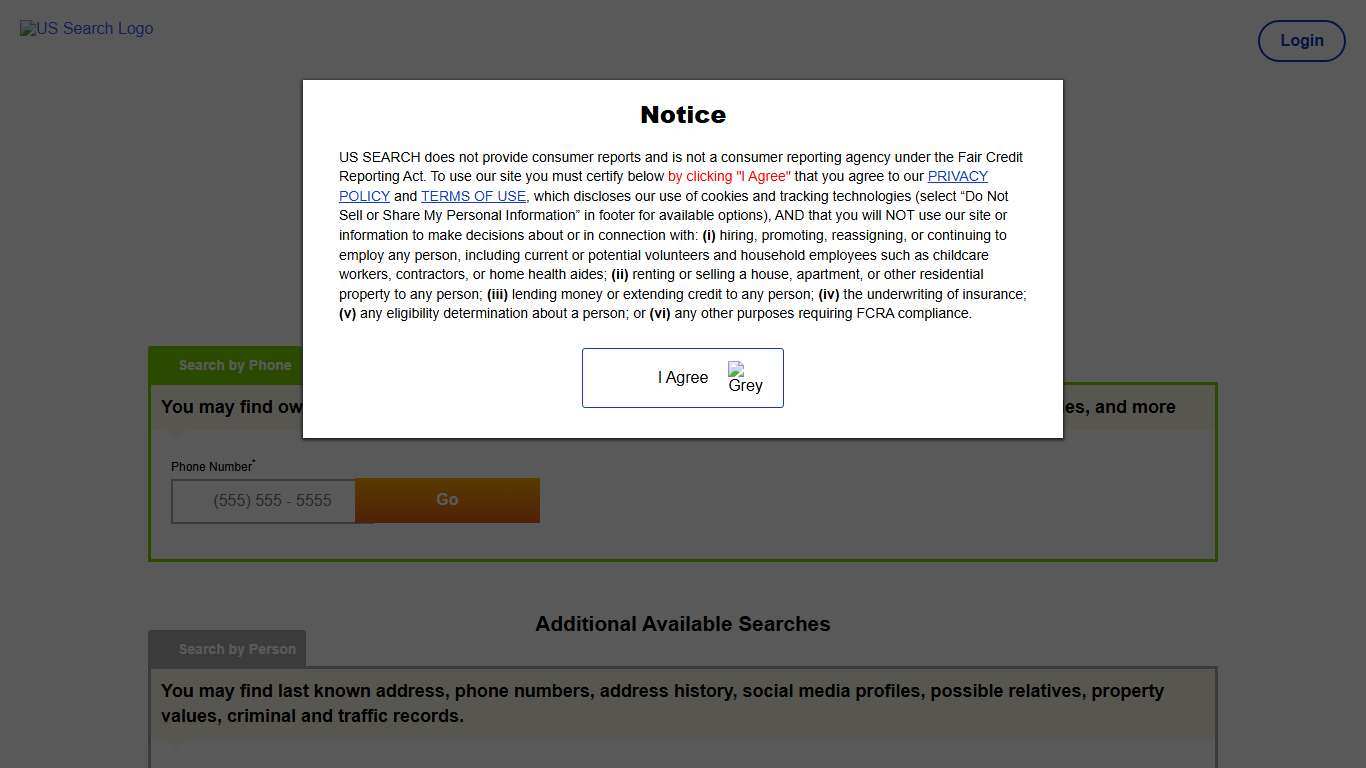Viewport: 1366px width, 768px height.
Task: Select the "Search by Phone" tab
Action: pos(235,365)
